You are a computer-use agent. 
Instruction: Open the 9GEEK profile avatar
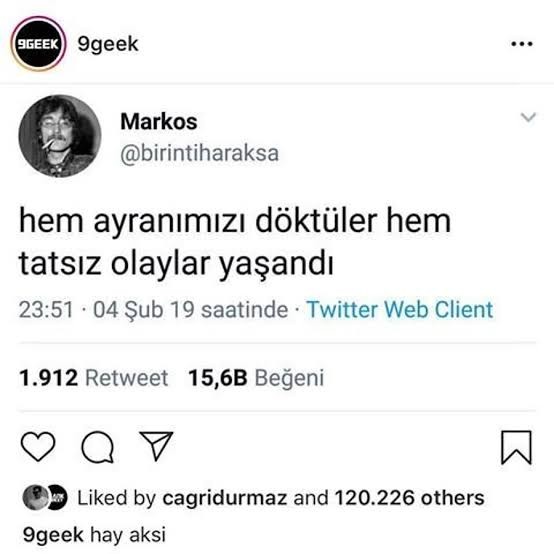(x=38, y=44)
